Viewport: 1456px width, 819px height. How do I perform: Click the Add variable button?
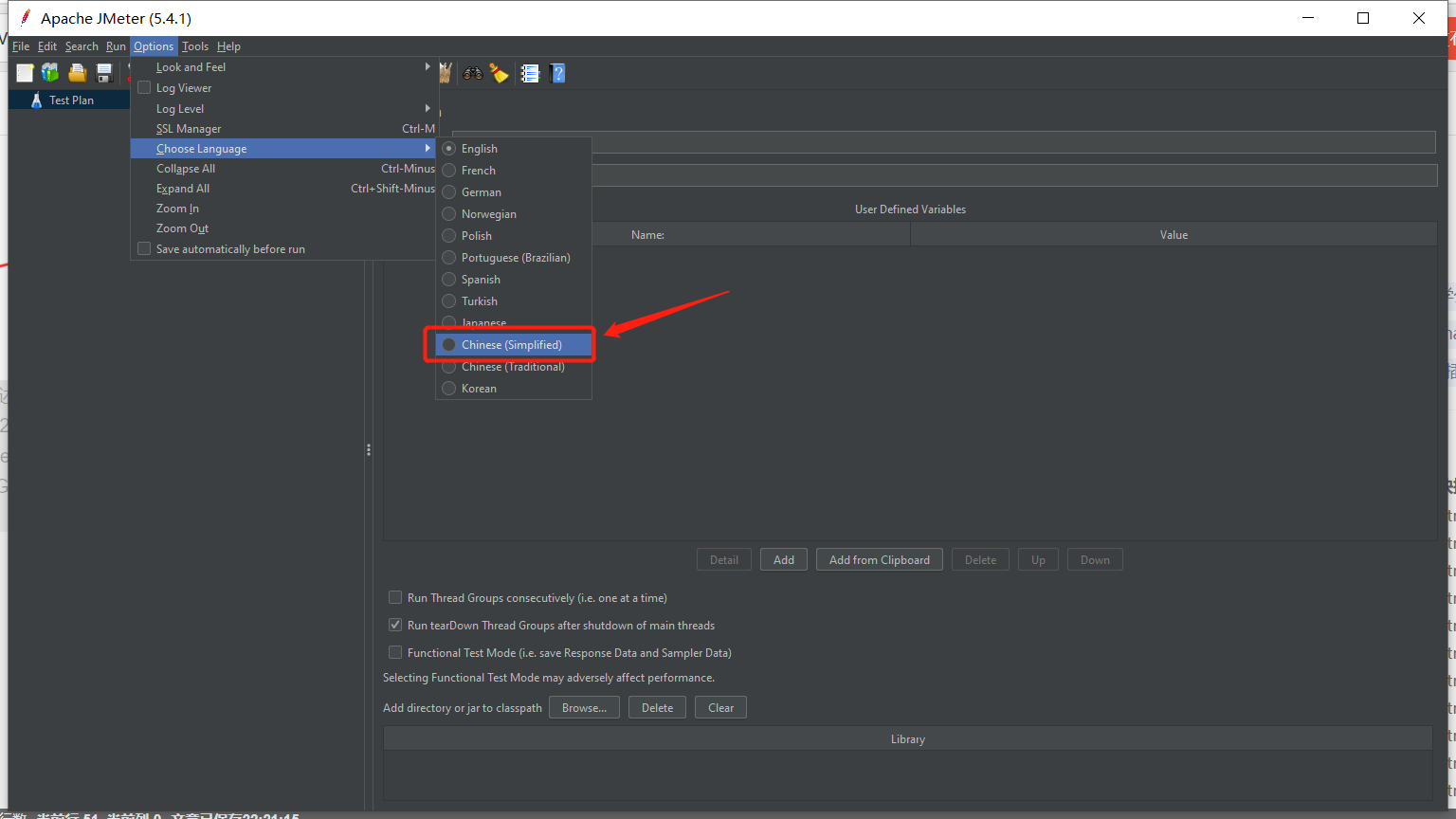coord(784,559)
